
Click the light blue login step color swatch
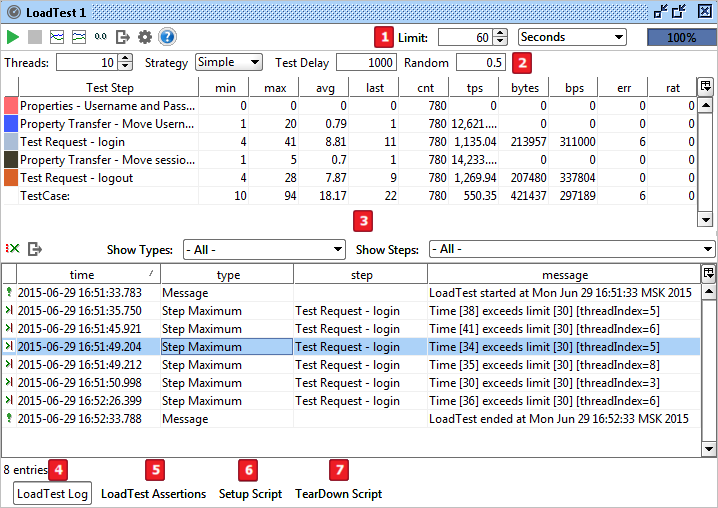click(11, 142)
